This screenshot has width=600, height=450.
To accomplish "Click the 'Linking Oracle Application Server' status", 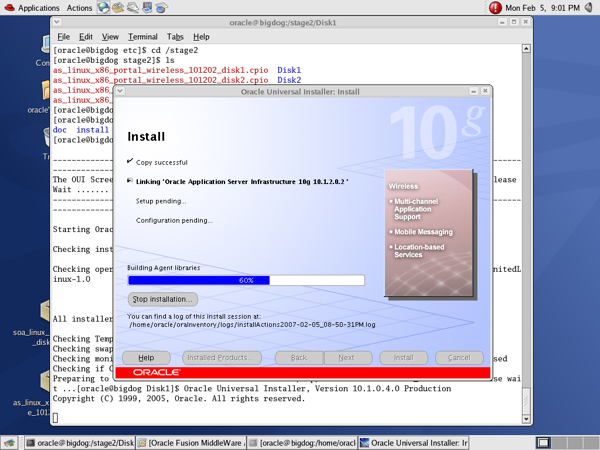I will click(242, 182).
